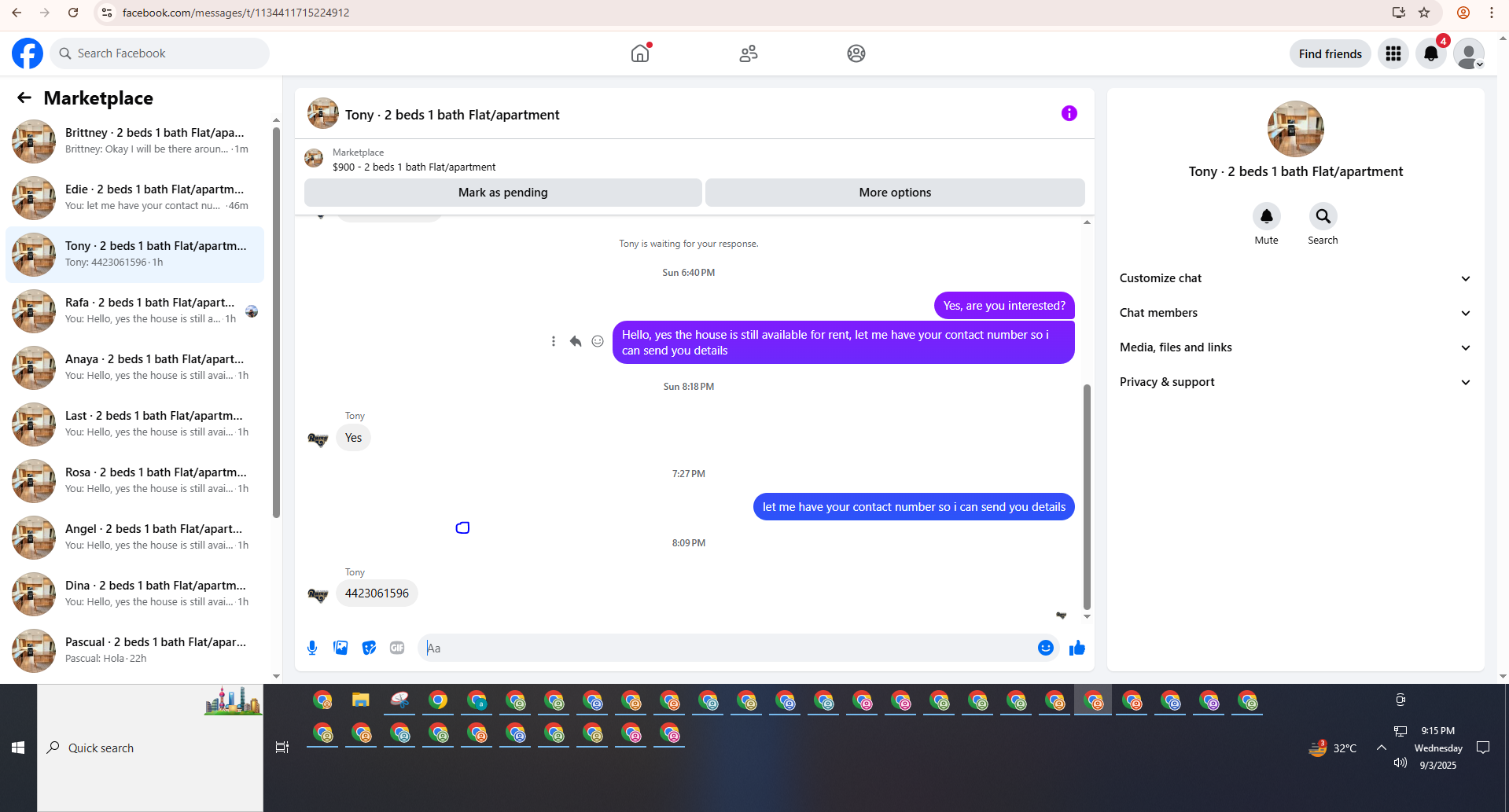Send a voice clip with microphone icon
This screenshot has width=1509, height=812.
(312, 648)
